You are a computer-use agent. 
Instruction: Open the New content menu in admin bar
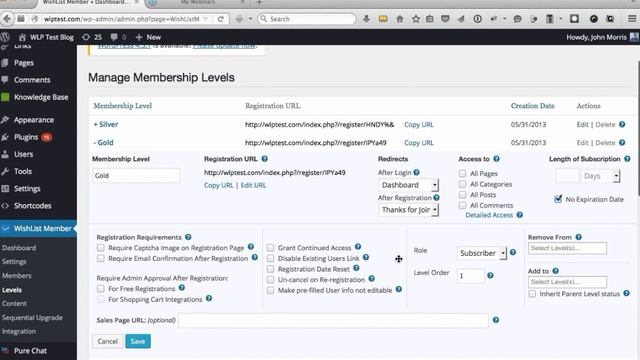149,37
